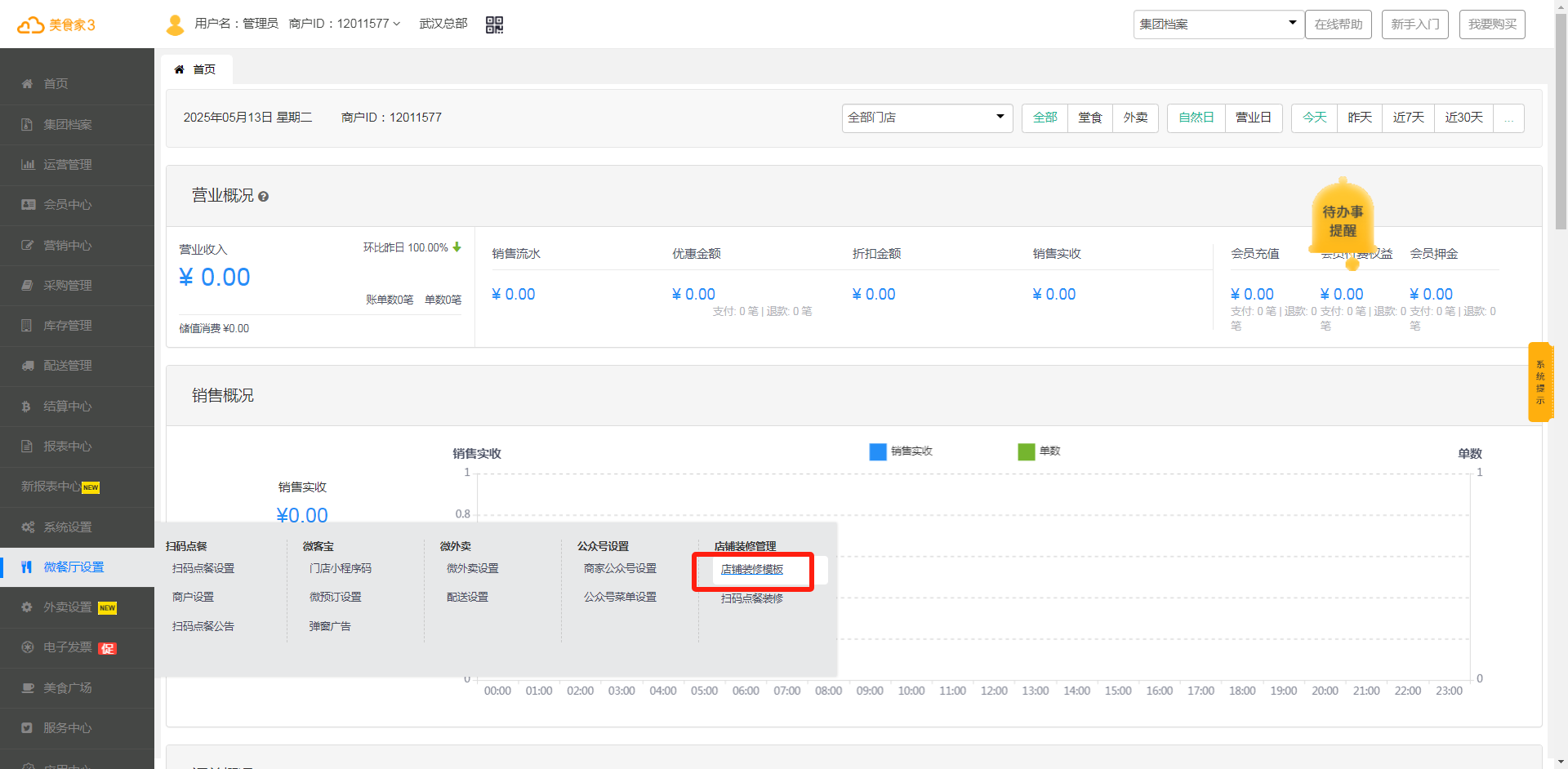Open 店铺装修模板 in submenu
Image resolution: width=1568 pixels, height=769 pixels.
click(752, 570)
